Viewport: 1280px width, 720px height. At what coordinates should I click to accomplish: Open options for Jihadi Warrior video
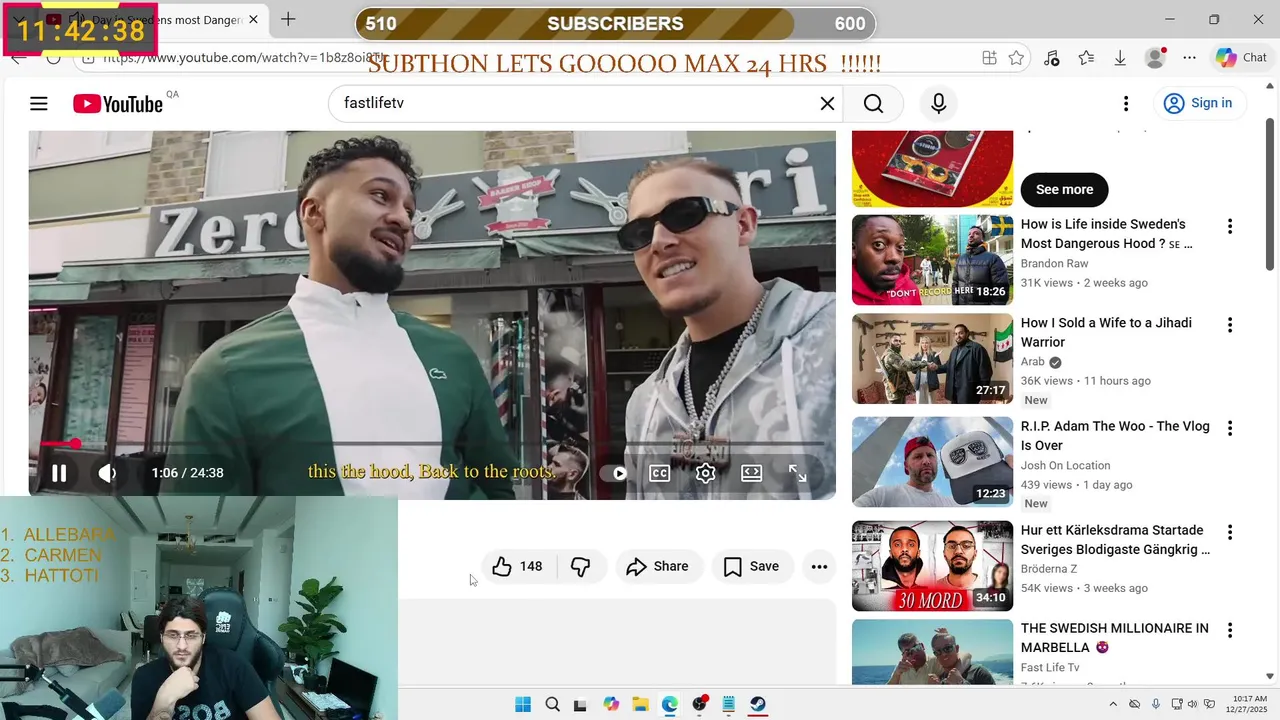(x=1230, y=325)
